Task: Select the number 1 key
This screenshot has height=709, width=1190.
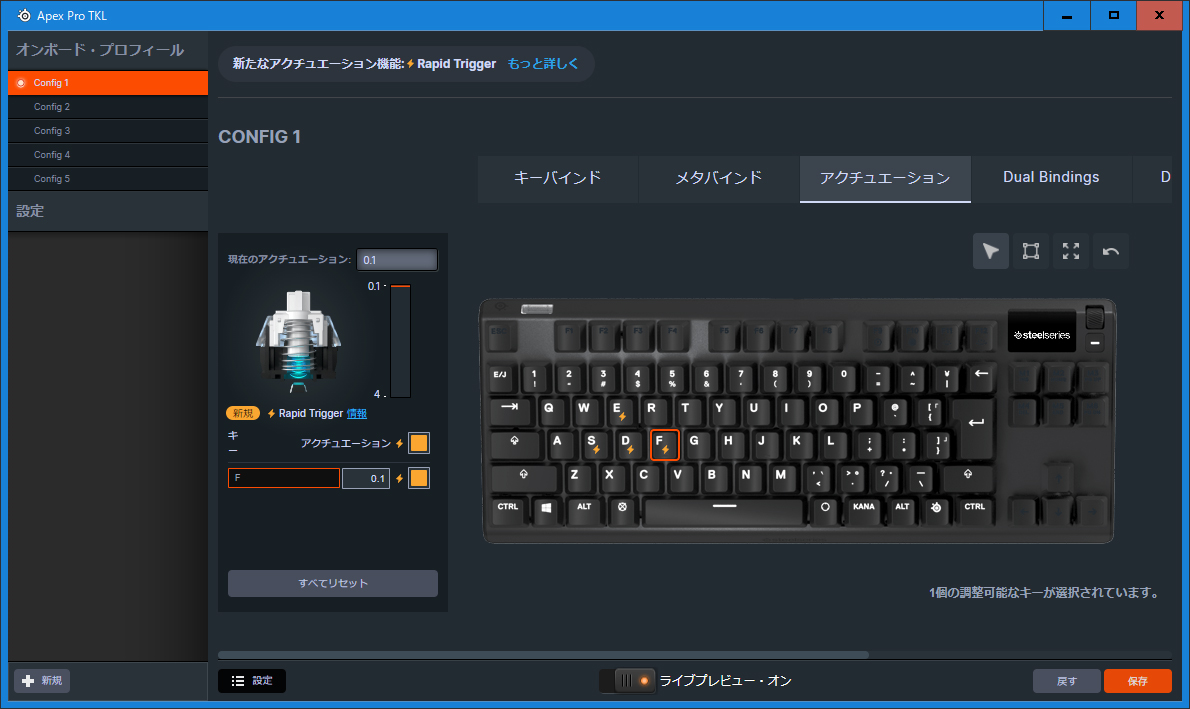Action: [x=535, y=376]
